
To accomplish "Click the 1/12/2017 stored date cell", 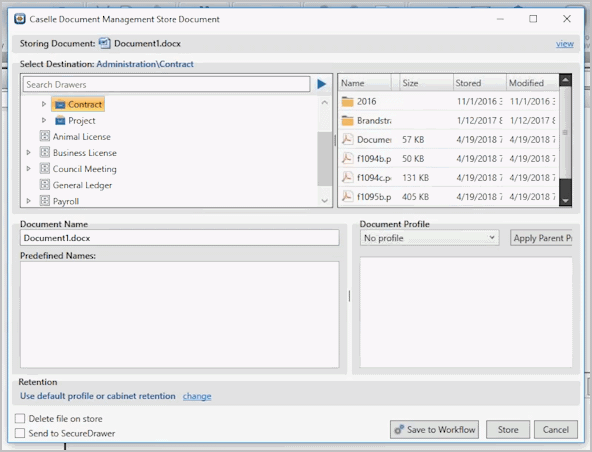I will click(x=479, y=120).
